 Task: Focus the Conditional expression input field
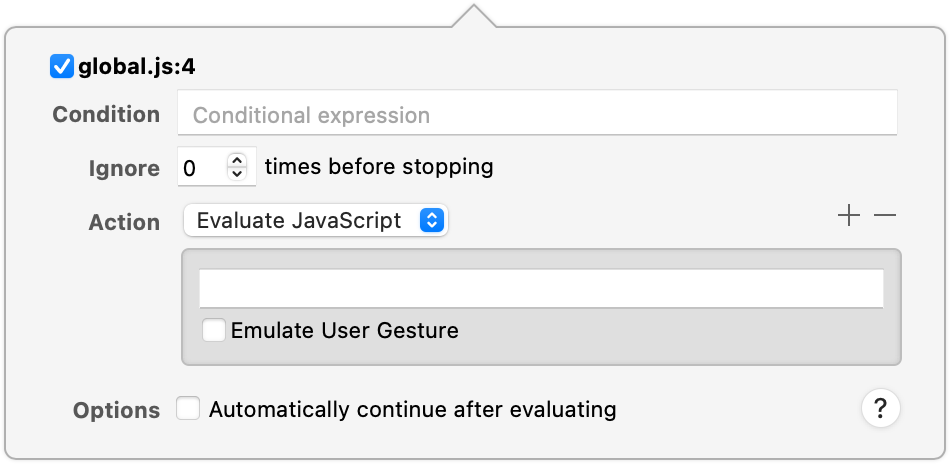(537, 115)
